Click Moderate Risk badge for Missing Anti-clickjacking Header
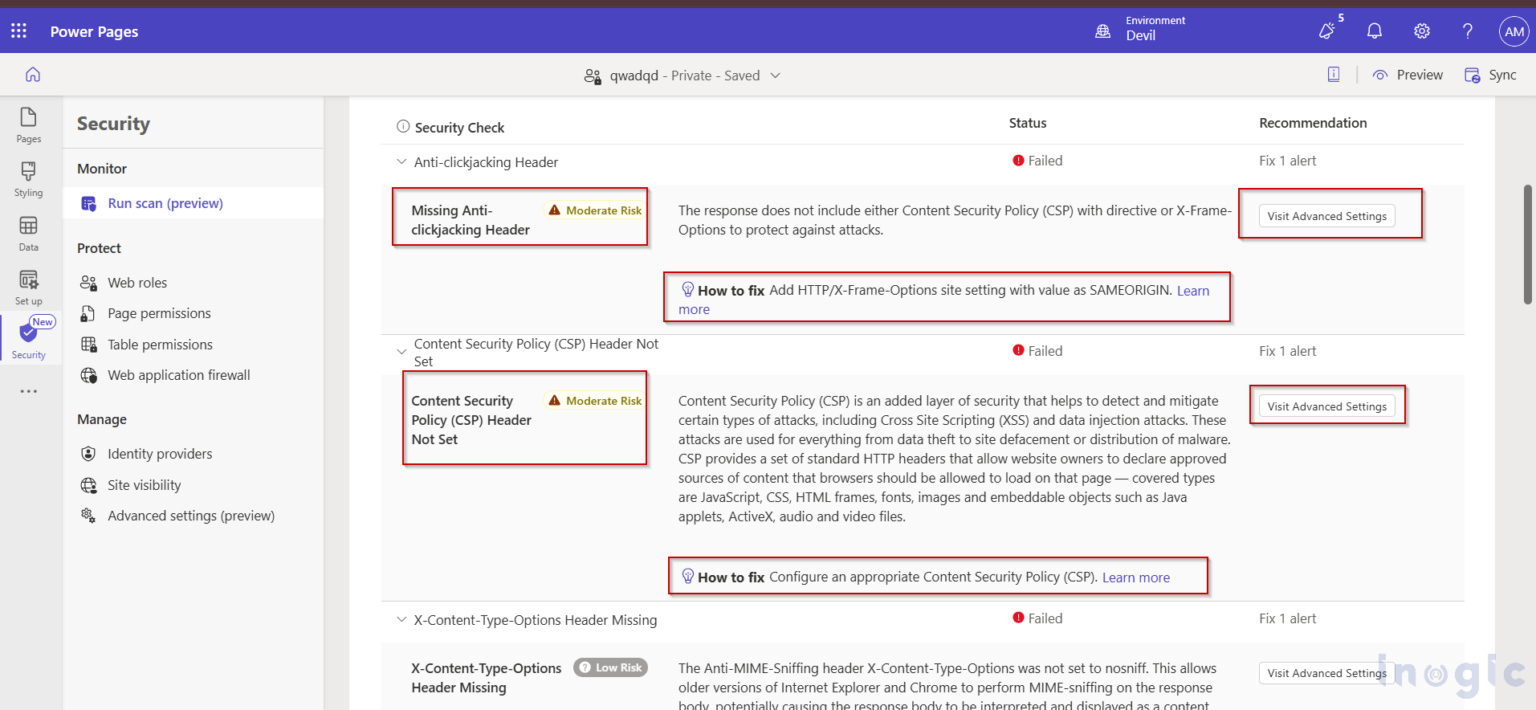 pos(595,210)
